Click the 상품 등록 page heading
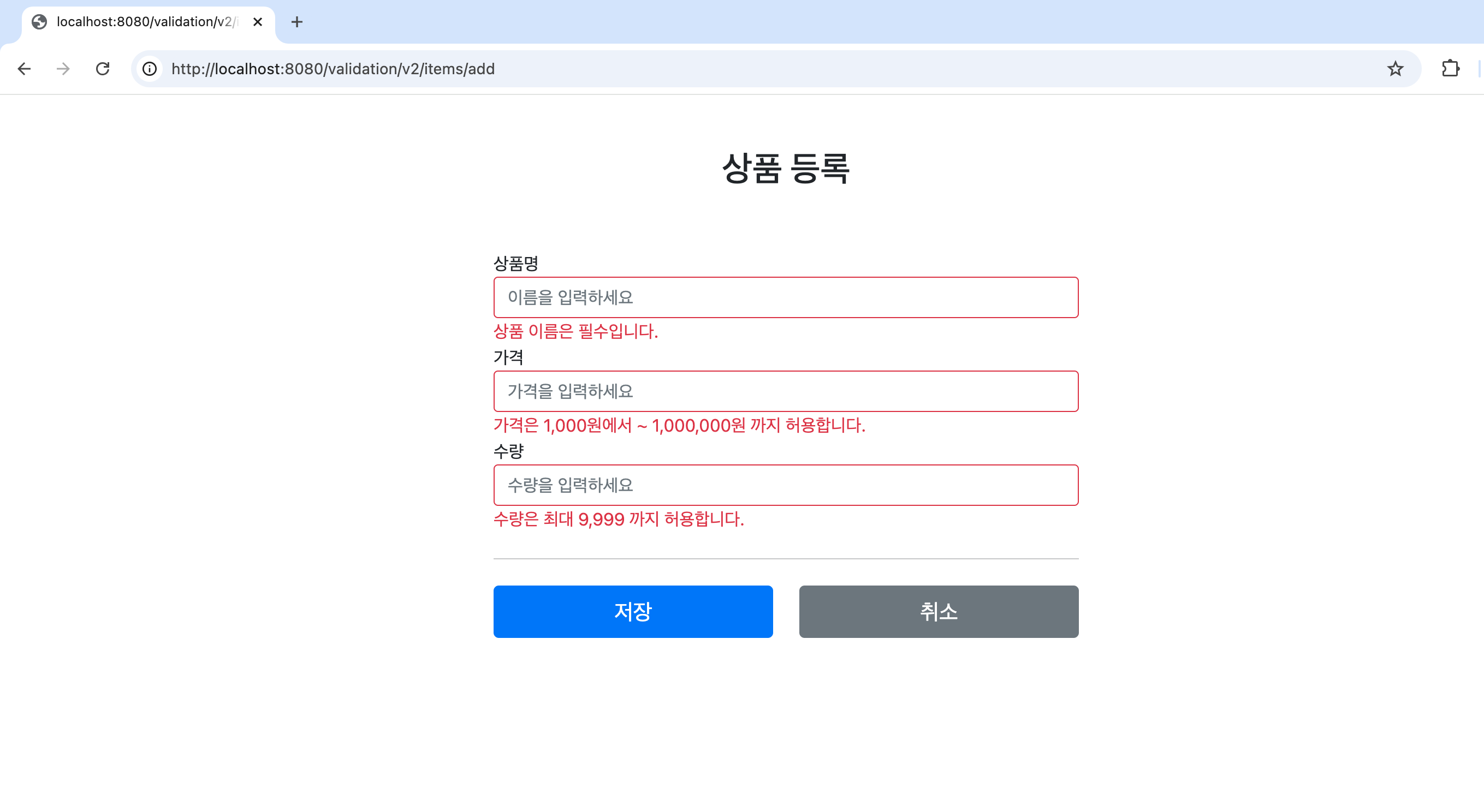 [x=785, y=169]
